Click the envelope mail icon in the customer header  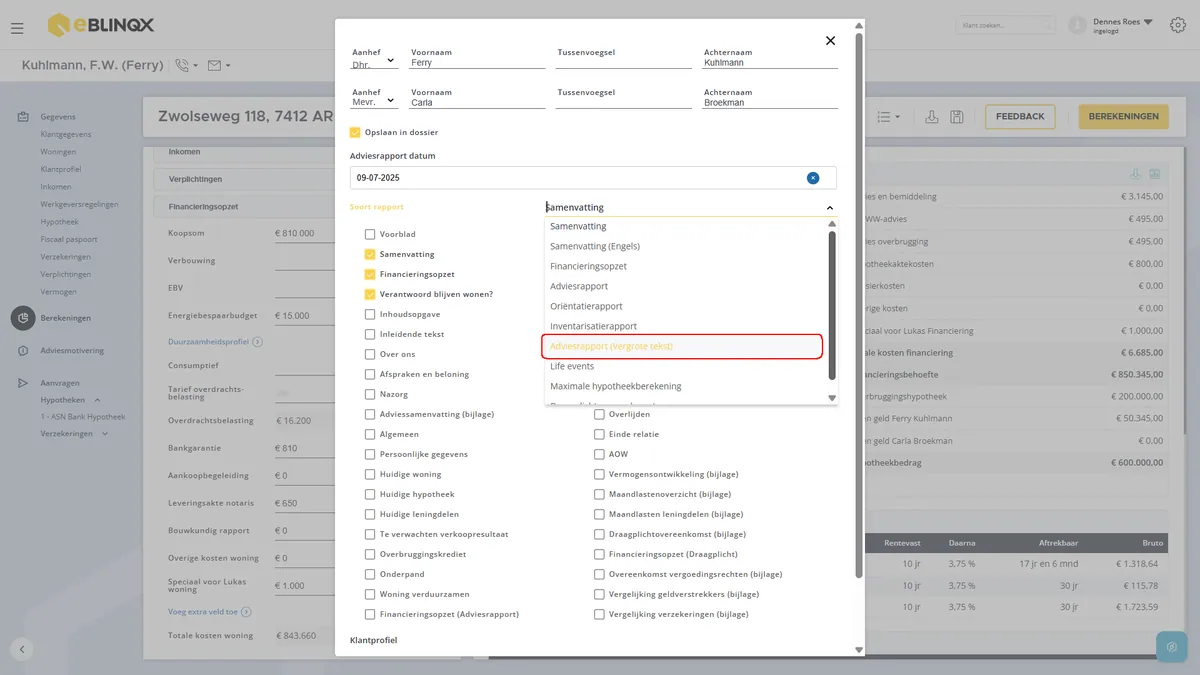click(214, 65)
